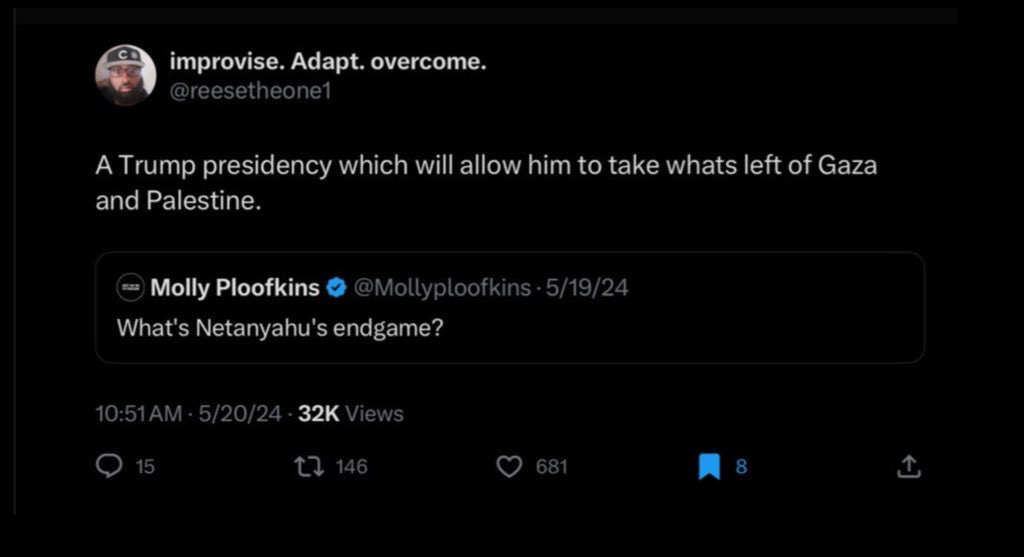Open quoted tweet "What's Netanyahu's endgame?"
This screenshot has height=557, width=1024.
click(281, 327)
